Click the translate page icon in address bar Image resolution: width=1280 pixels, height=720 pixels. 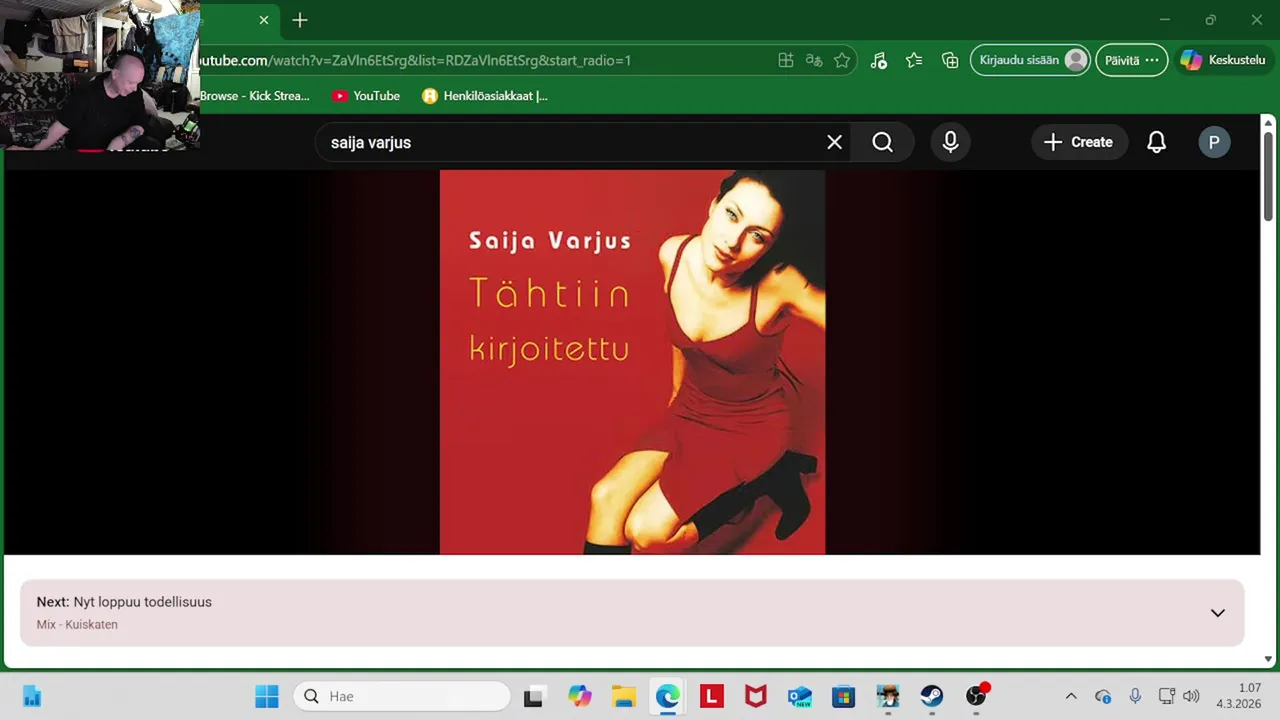click(814, 60)
